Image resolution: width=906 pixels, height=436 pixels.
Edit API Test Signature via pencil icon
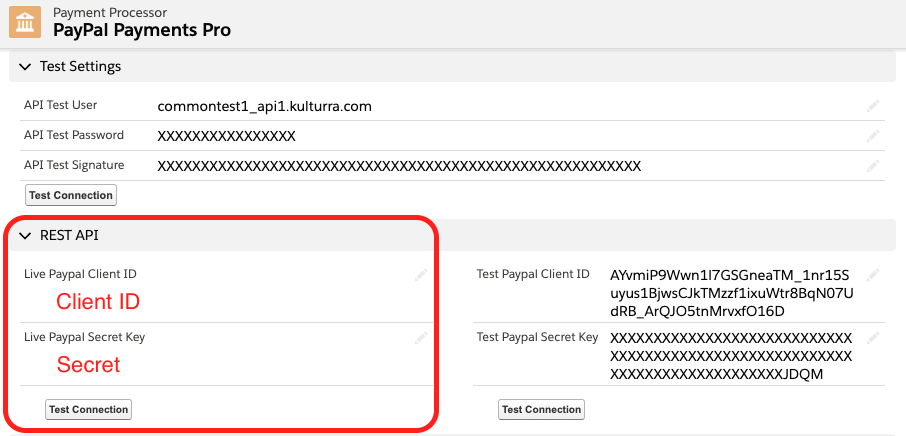pos(872,166)
